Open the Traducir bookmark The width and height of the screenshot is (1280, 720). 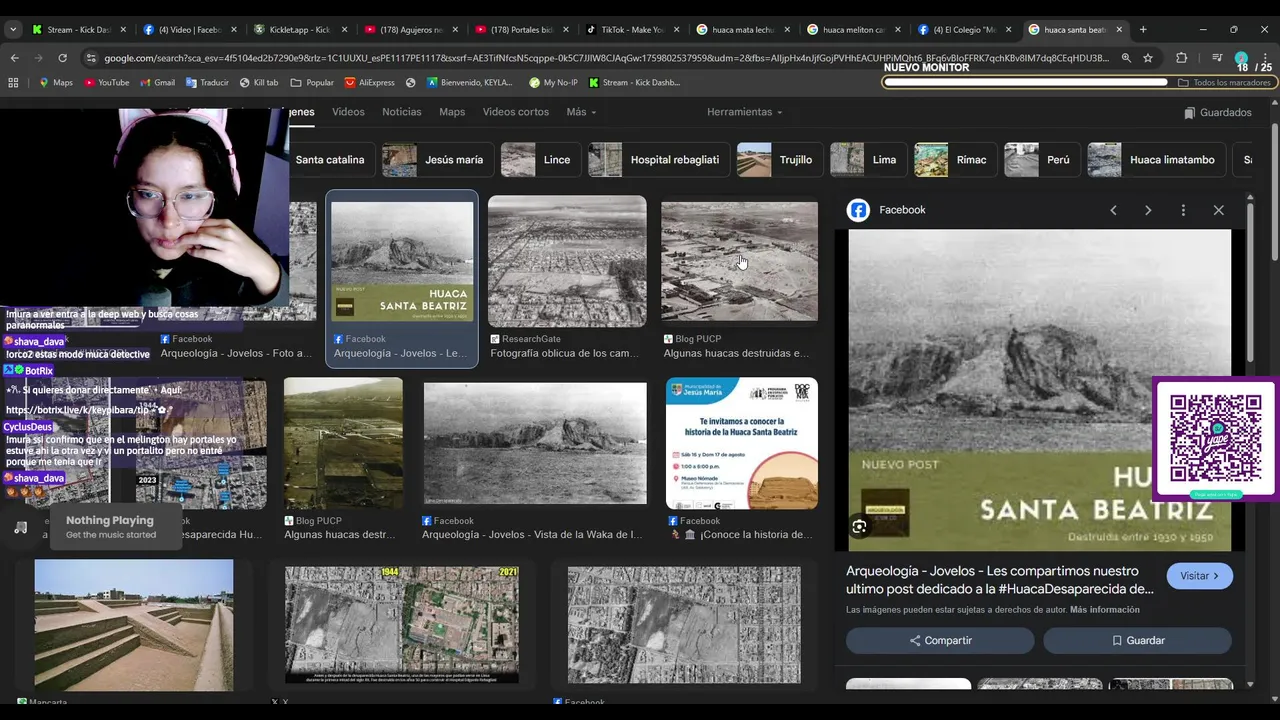(x=207, y=83)
